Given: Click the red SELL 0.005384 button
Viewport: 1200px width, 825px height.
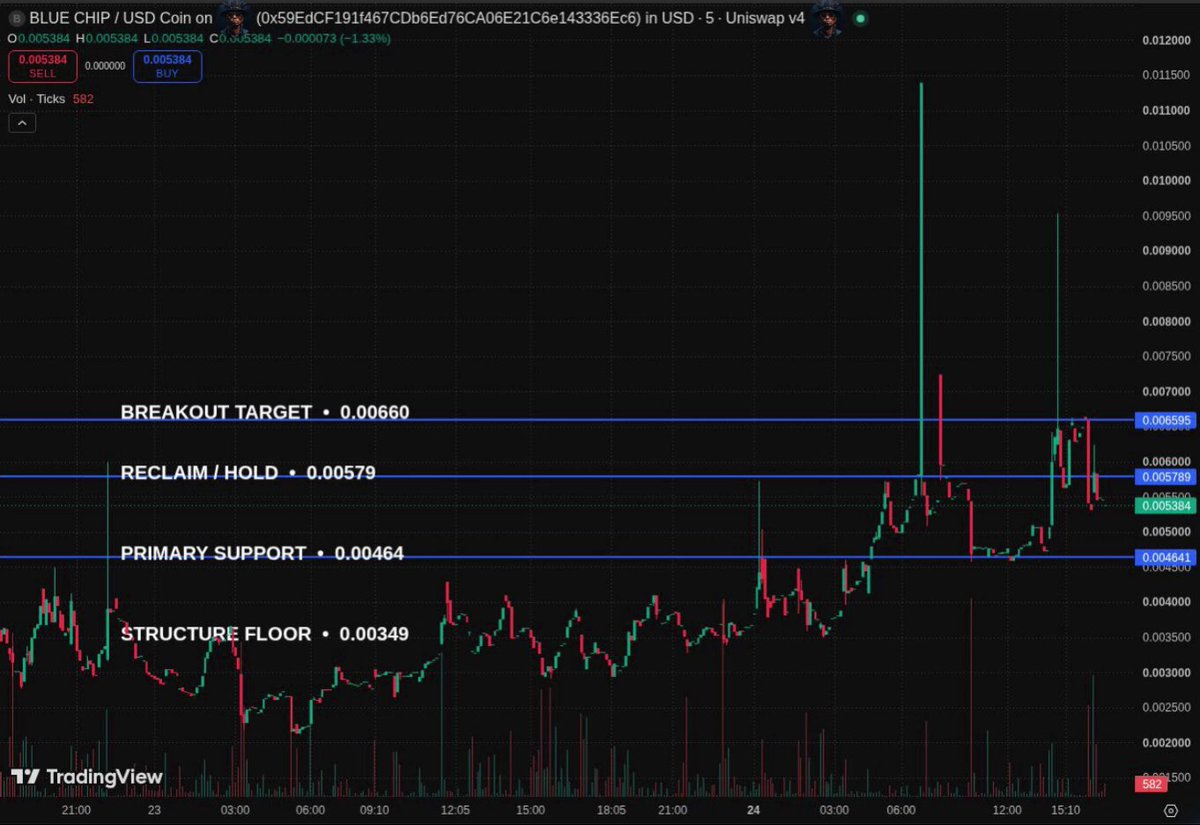Looking at the screenshot, I should click(x=42, y=66).
